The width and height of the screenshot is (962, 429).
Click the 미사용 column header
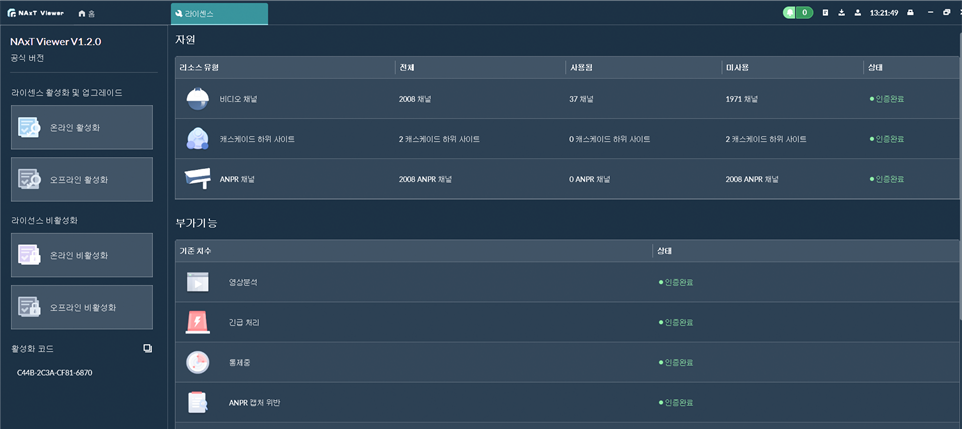click(x=737, y=67)
